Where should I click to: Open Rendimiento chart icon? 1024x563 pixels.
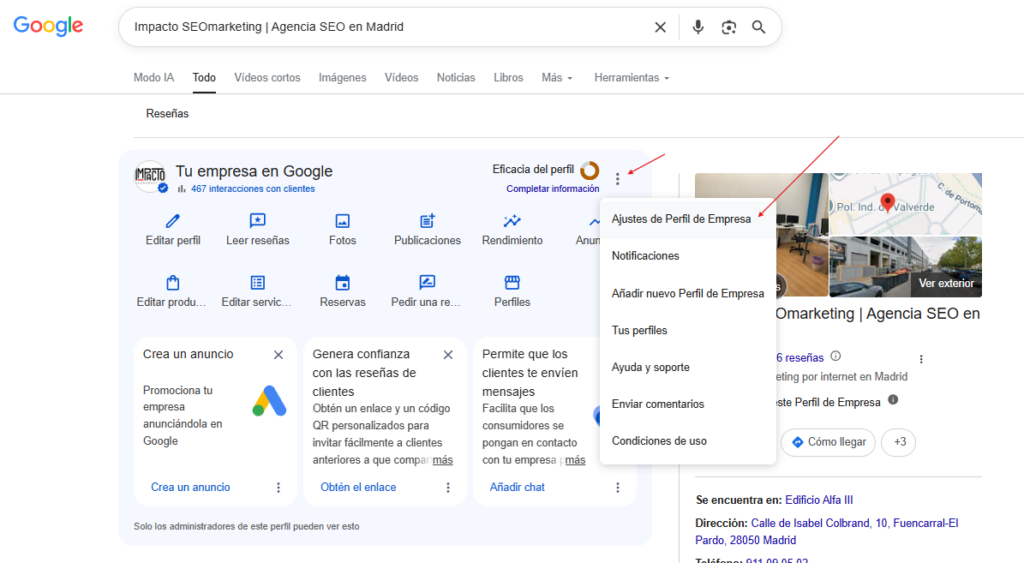pos(512,221)
